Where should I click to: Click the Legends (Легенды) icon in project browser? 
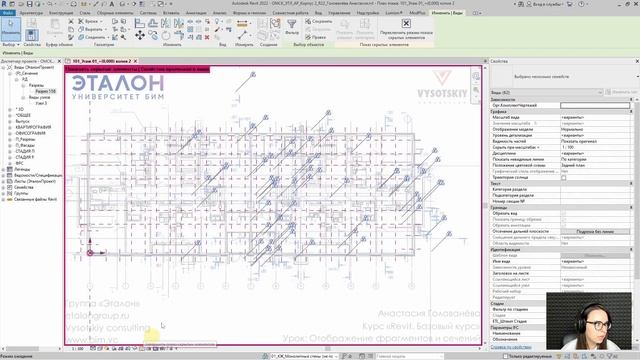(10, 169)
